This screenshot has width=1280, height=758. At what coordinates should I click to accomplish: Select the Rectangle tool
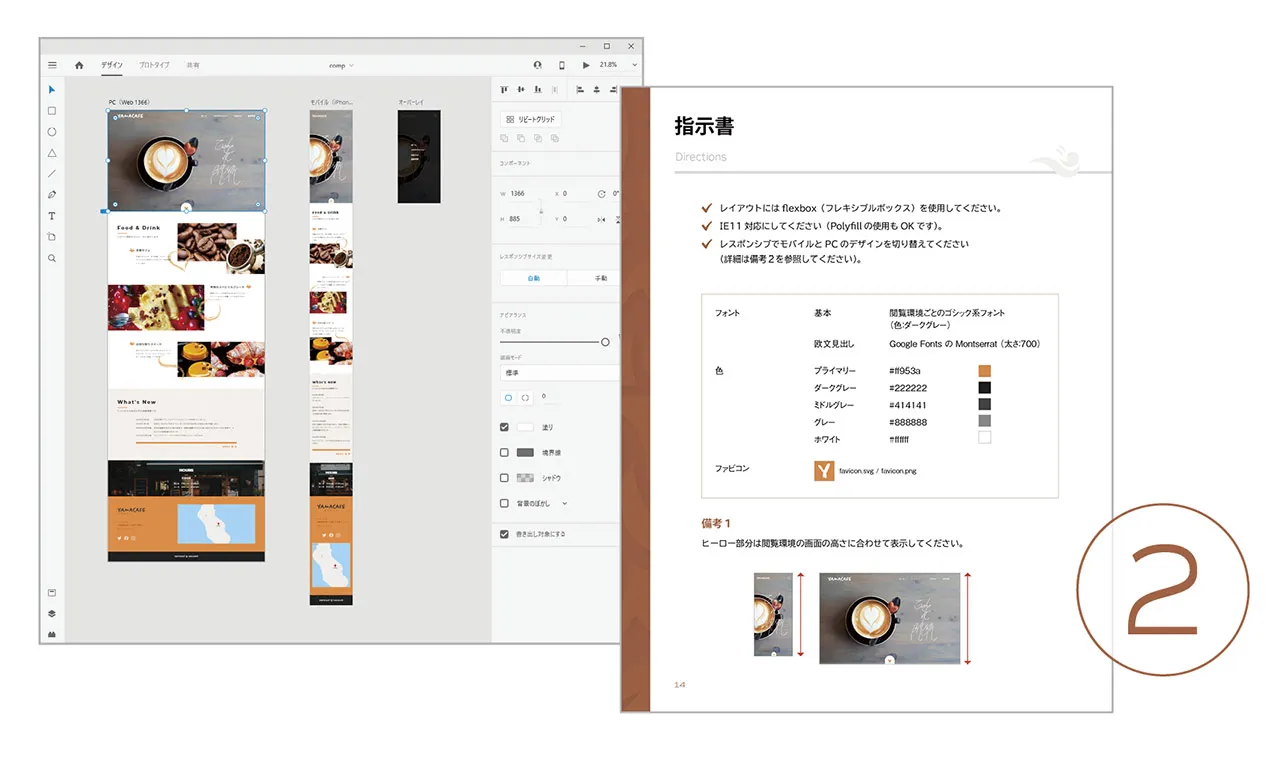pyautogui.click(x=52, y=111)
